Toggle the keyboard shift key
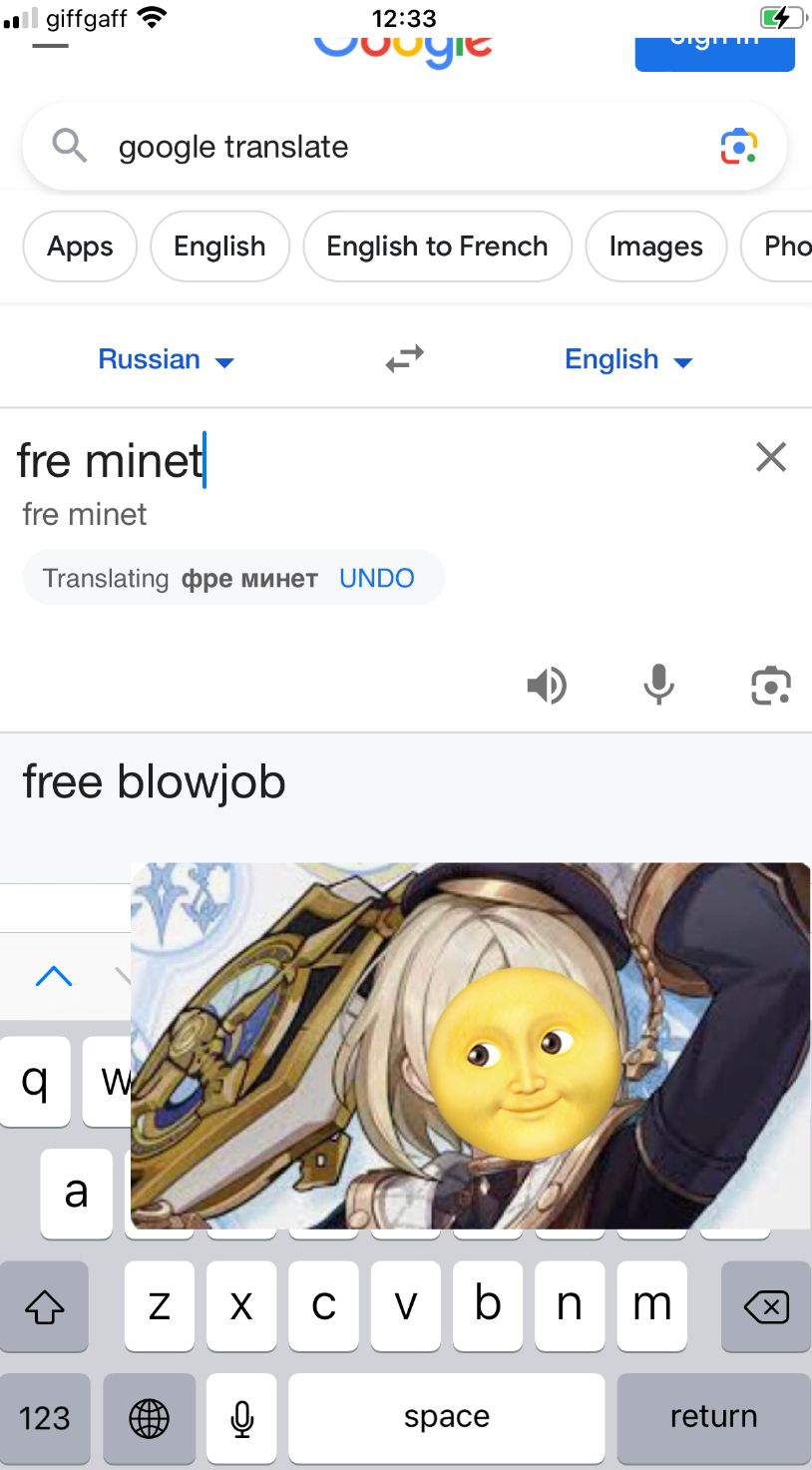The height and width of the screenshot is (1470, 812). coord(44,1306)
